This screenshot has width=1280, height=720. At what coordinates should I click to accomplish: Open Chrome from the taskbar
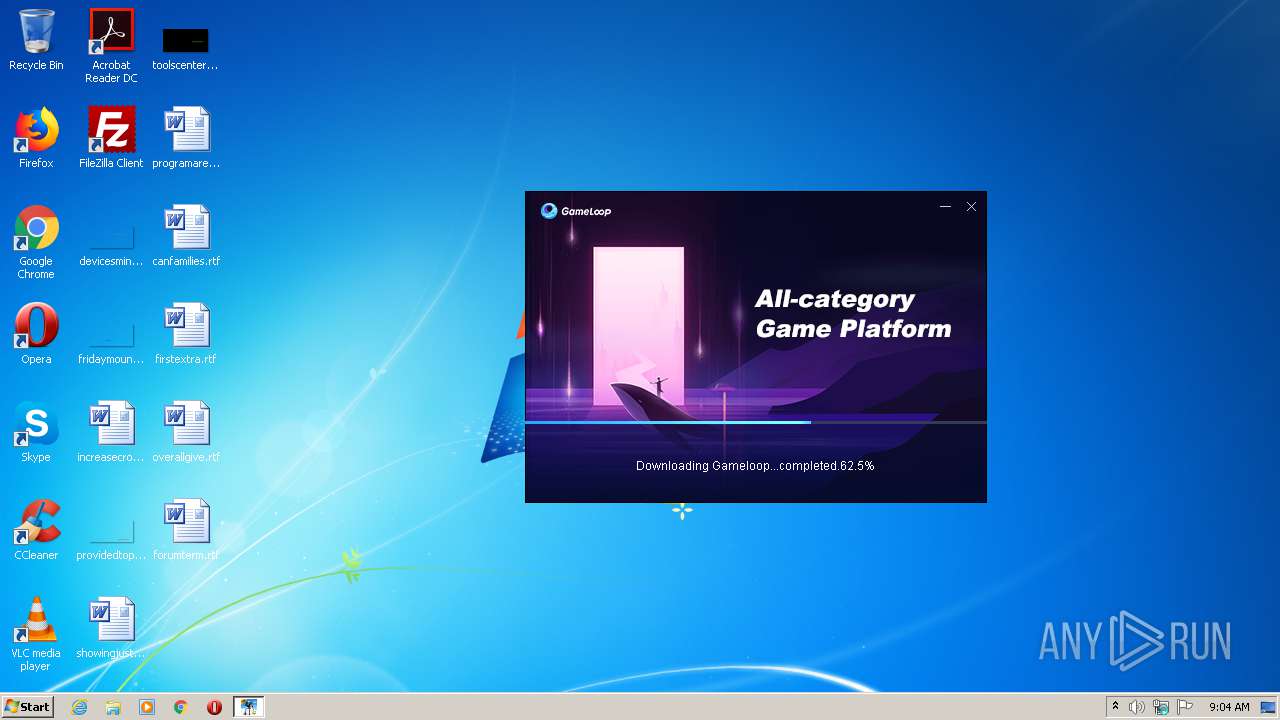coord(181,707)
